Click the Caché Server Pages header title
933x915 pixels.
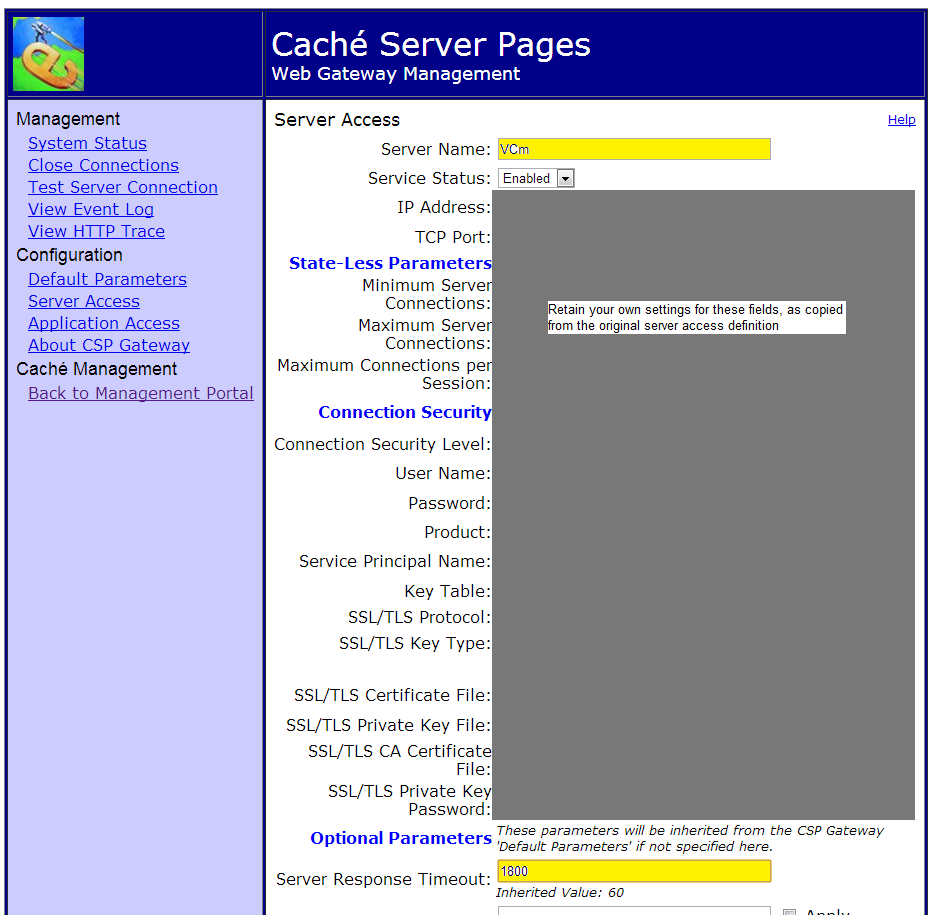431,44
